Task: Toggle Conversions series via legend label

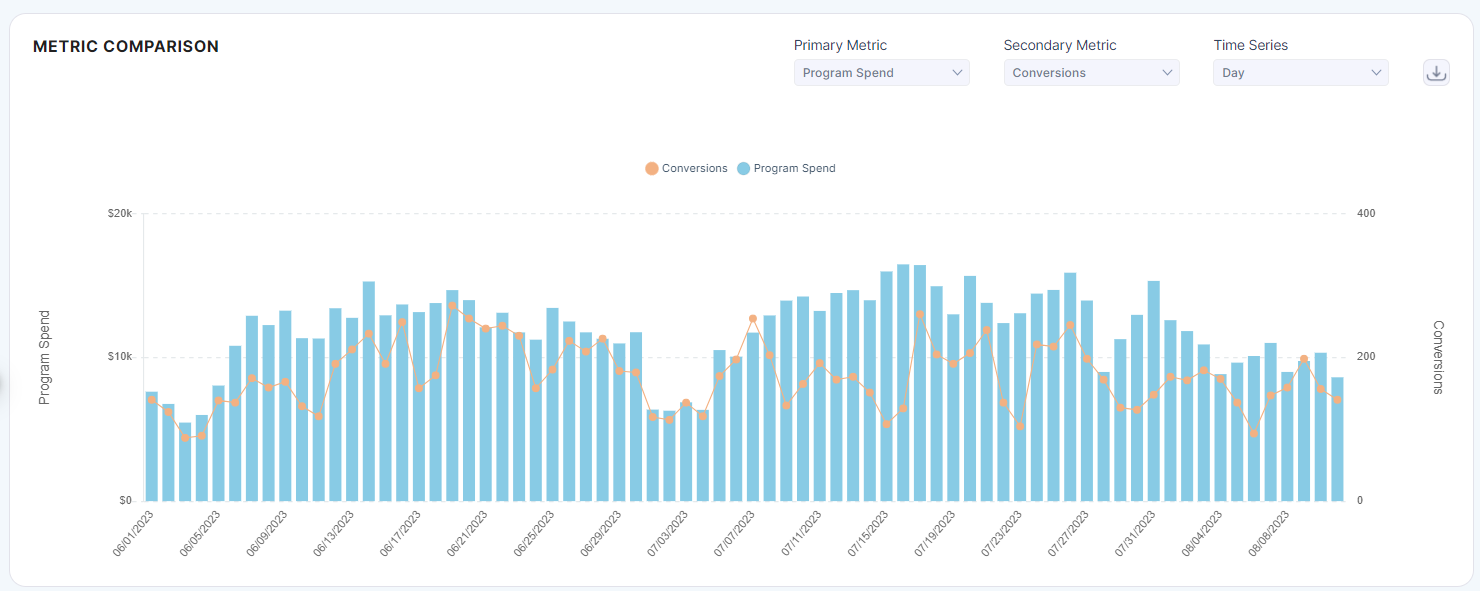Action: click(694, 169)
